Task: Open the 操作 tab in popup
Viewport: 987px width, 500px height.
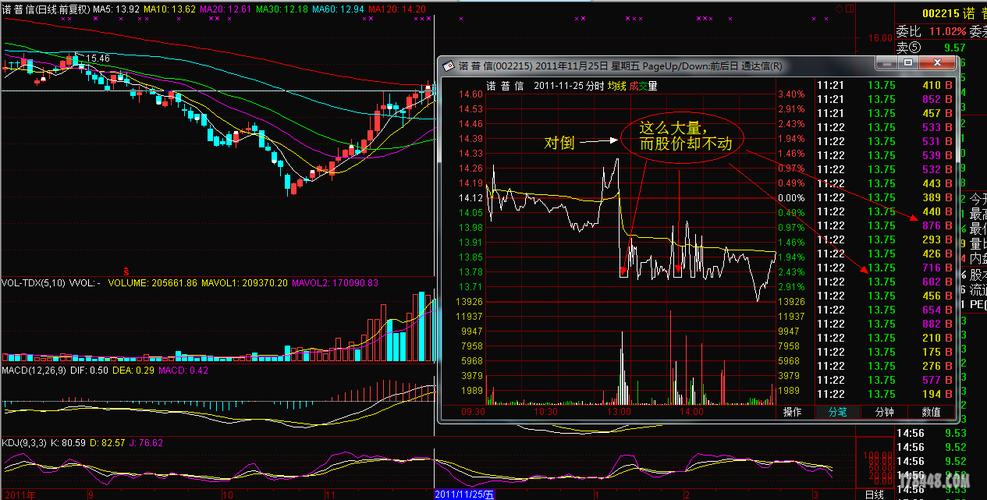Action: coord(792,412)
